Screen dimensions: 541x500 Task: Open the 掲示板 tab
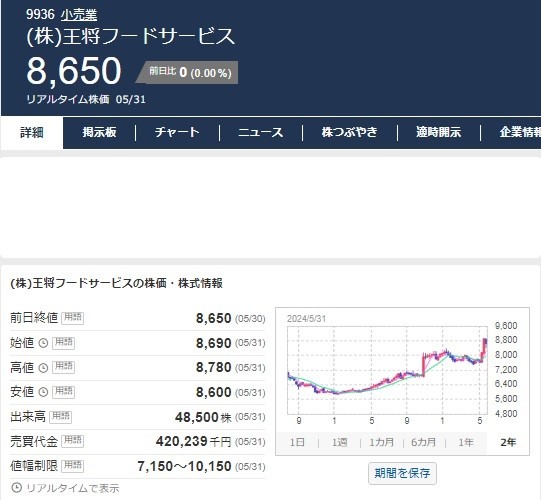coord(99,132)
